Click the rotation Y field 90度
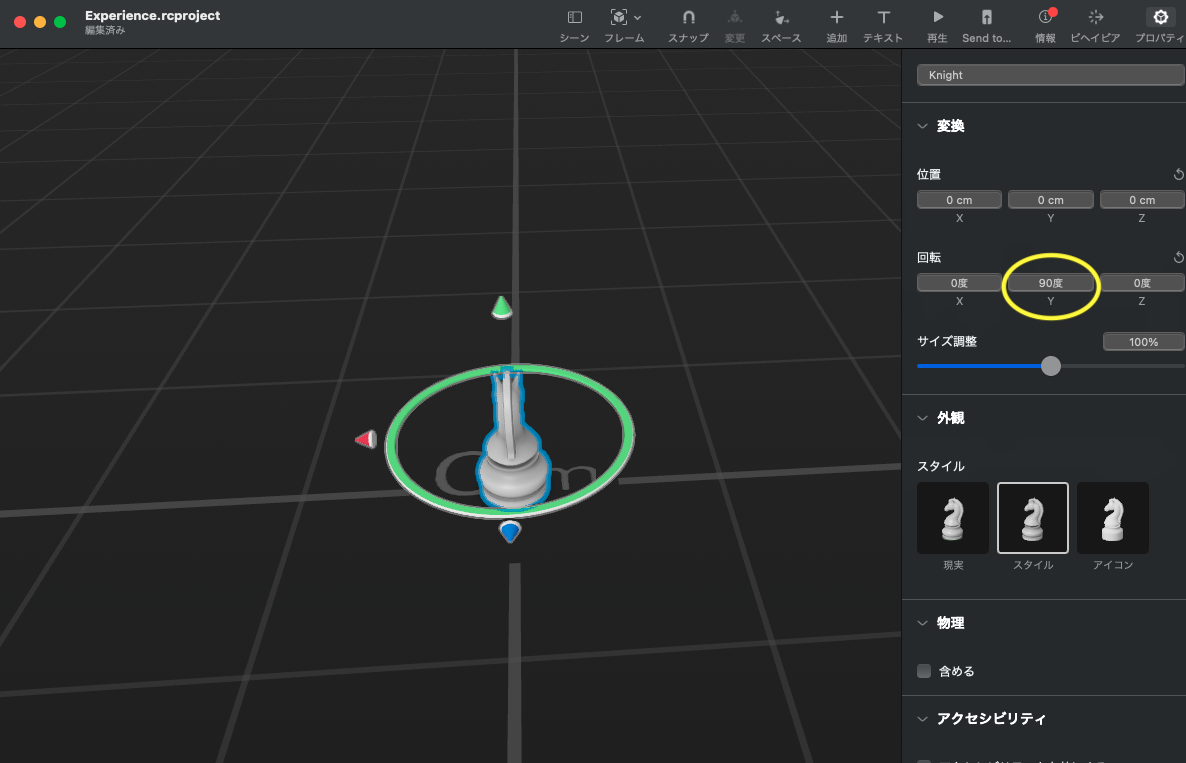The width and height of the screenshot is (1186, 763). pos(1050,283)
